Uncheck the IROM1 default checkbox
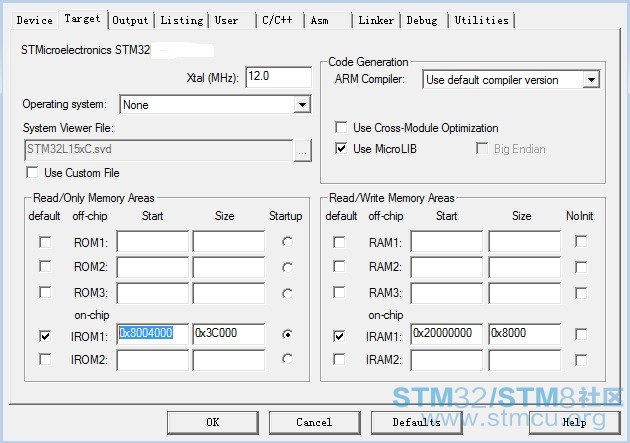Image resolution: width=630 pixels, height=443 pixels. pos(45,336)
